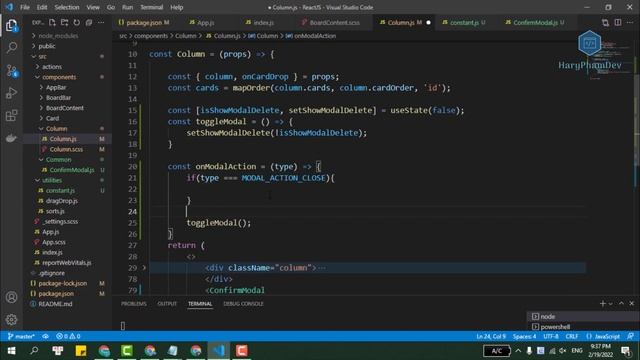
Task: Click errors and warnings status indicator
Action: (68, 336)
